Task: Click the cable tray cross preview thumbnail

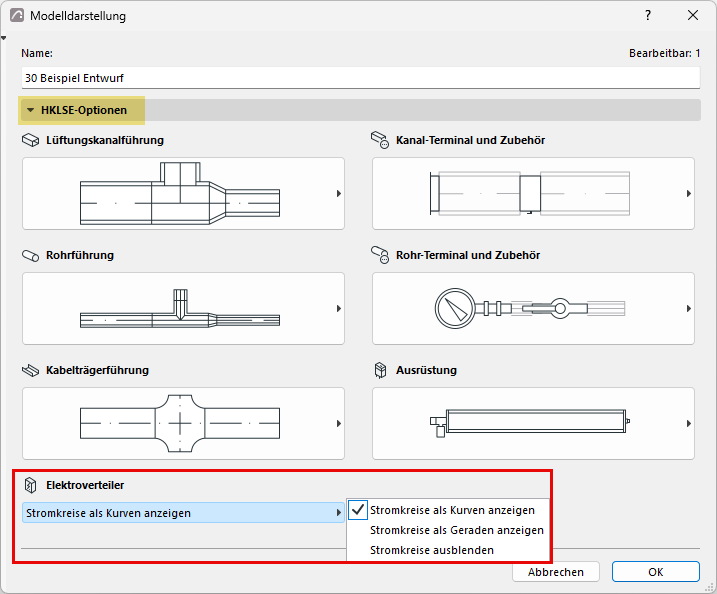Action: (183, 423)
